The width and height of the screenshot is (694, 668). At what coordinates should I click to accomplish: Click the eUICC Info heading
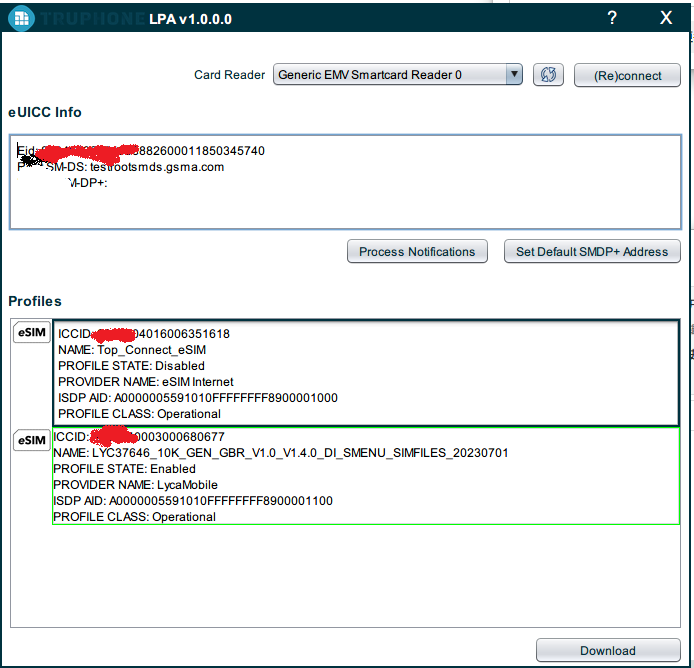click(45, 112)
